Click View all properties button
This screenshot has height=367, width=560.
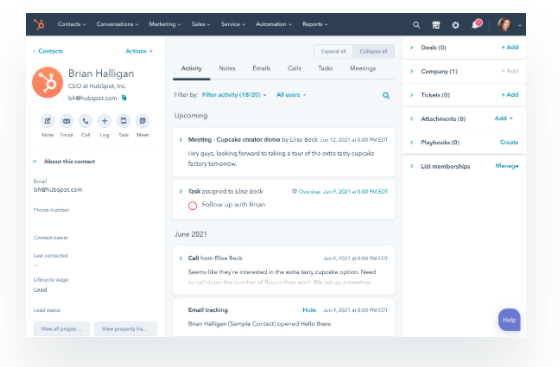click(61, 329)
